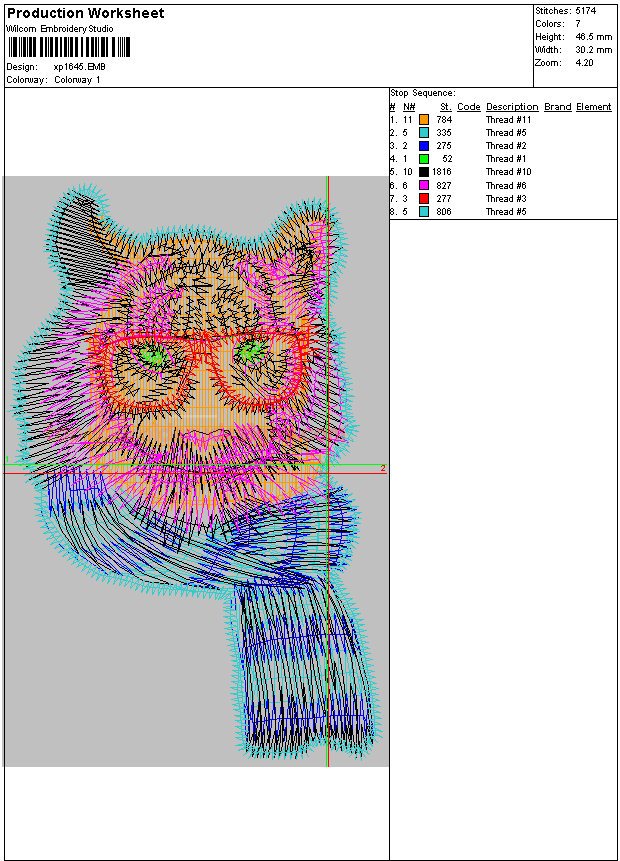Screen dimensions: 620x861
Task: Click stitch count '827' in the sequence
Action: pyautogui.click(x=444, y=186)
